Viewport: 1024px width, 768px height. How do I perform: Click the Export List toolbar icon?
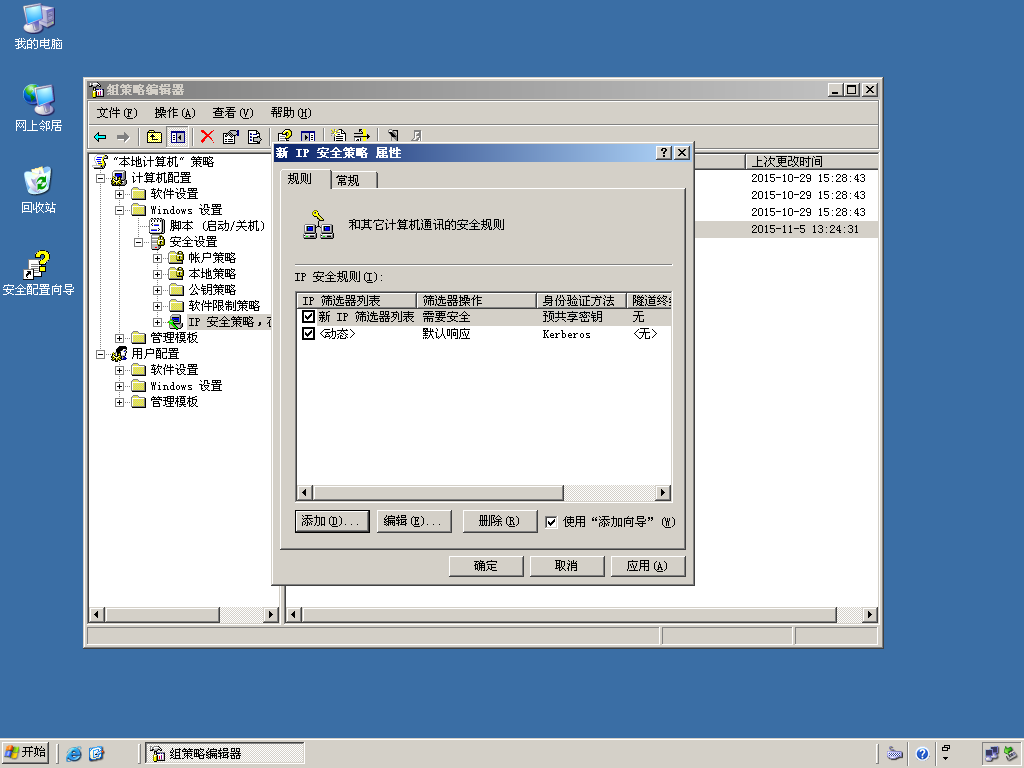tap(254, 136)
